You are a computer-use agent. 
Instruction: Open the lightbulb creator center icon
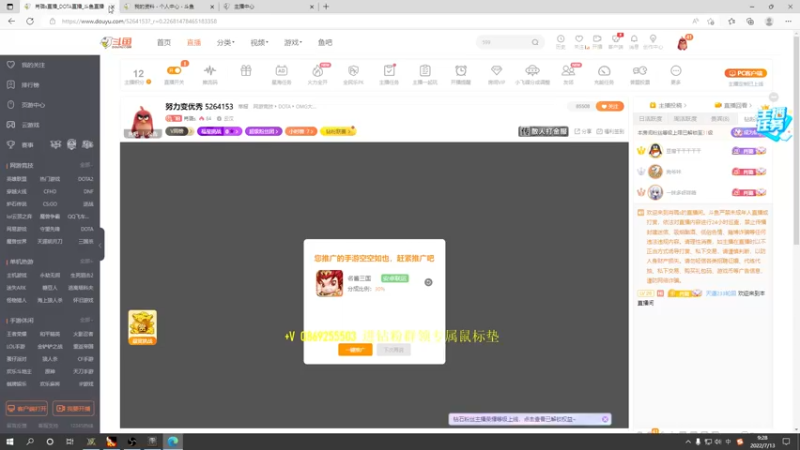pyautogui.click(x=653, y=39)
